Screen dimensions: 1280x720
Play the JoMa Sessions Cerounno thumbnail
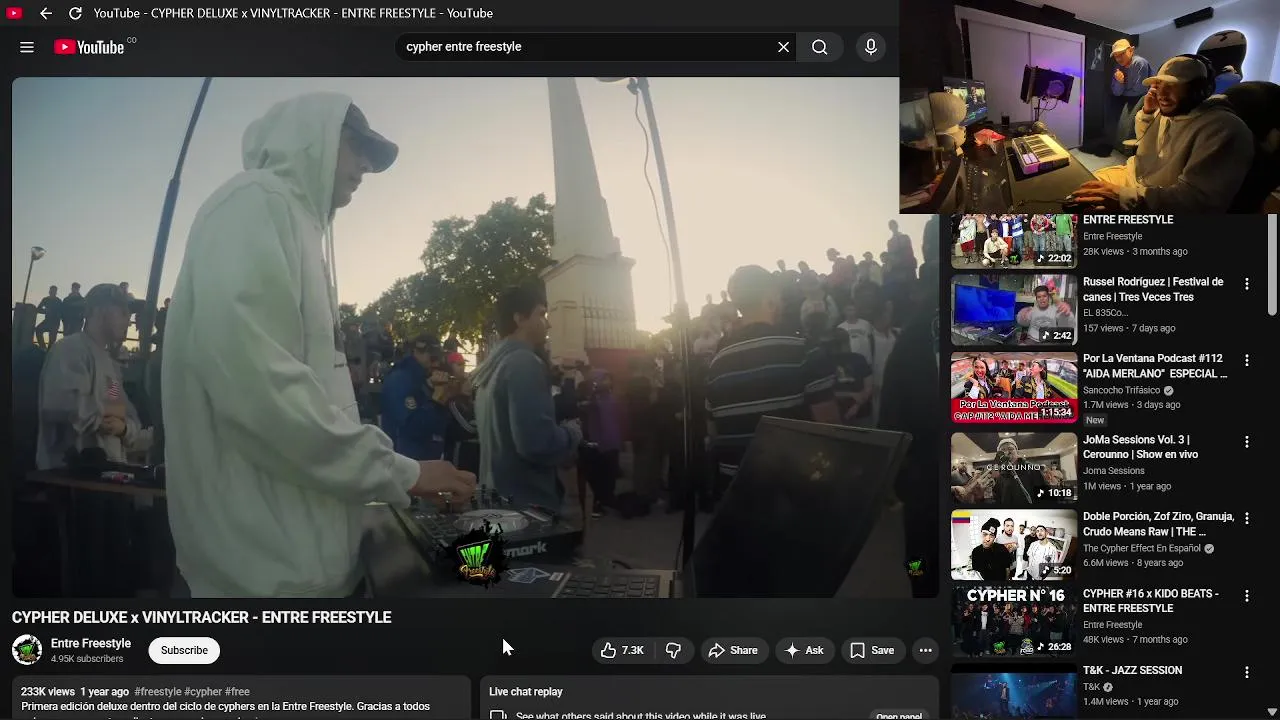[x=1013, y=468]
